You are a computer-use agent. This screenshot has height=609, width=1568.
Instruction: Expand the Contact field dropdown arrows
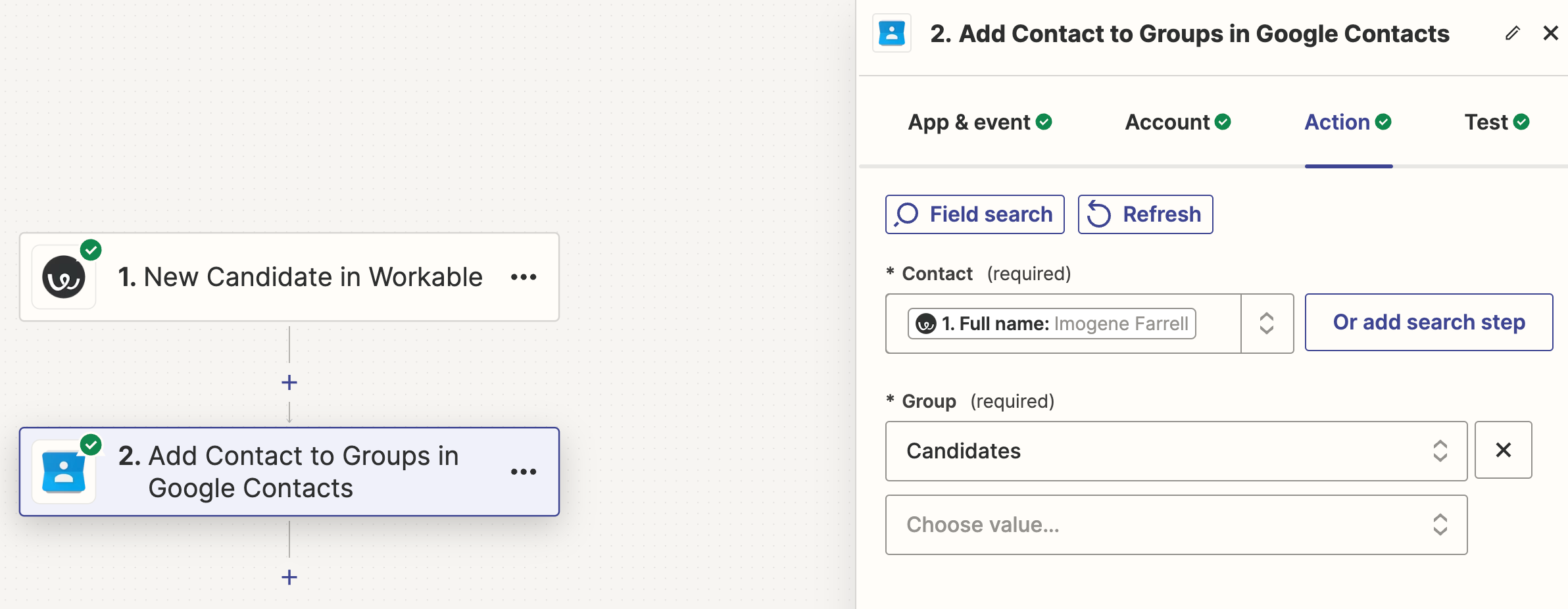(x=1267, y=324)
